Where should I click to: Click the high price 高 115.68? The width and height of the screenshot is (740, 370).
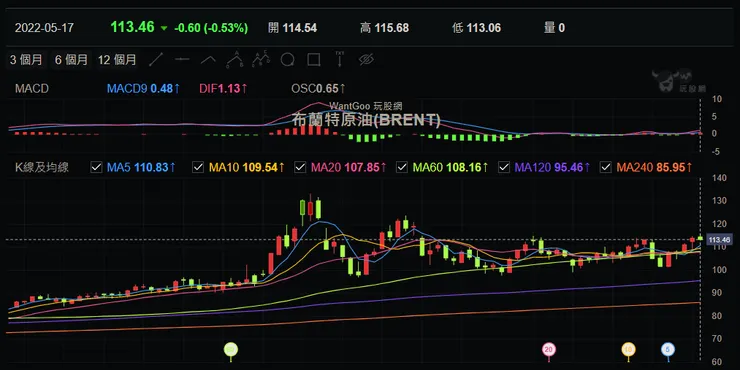[384, 28]
